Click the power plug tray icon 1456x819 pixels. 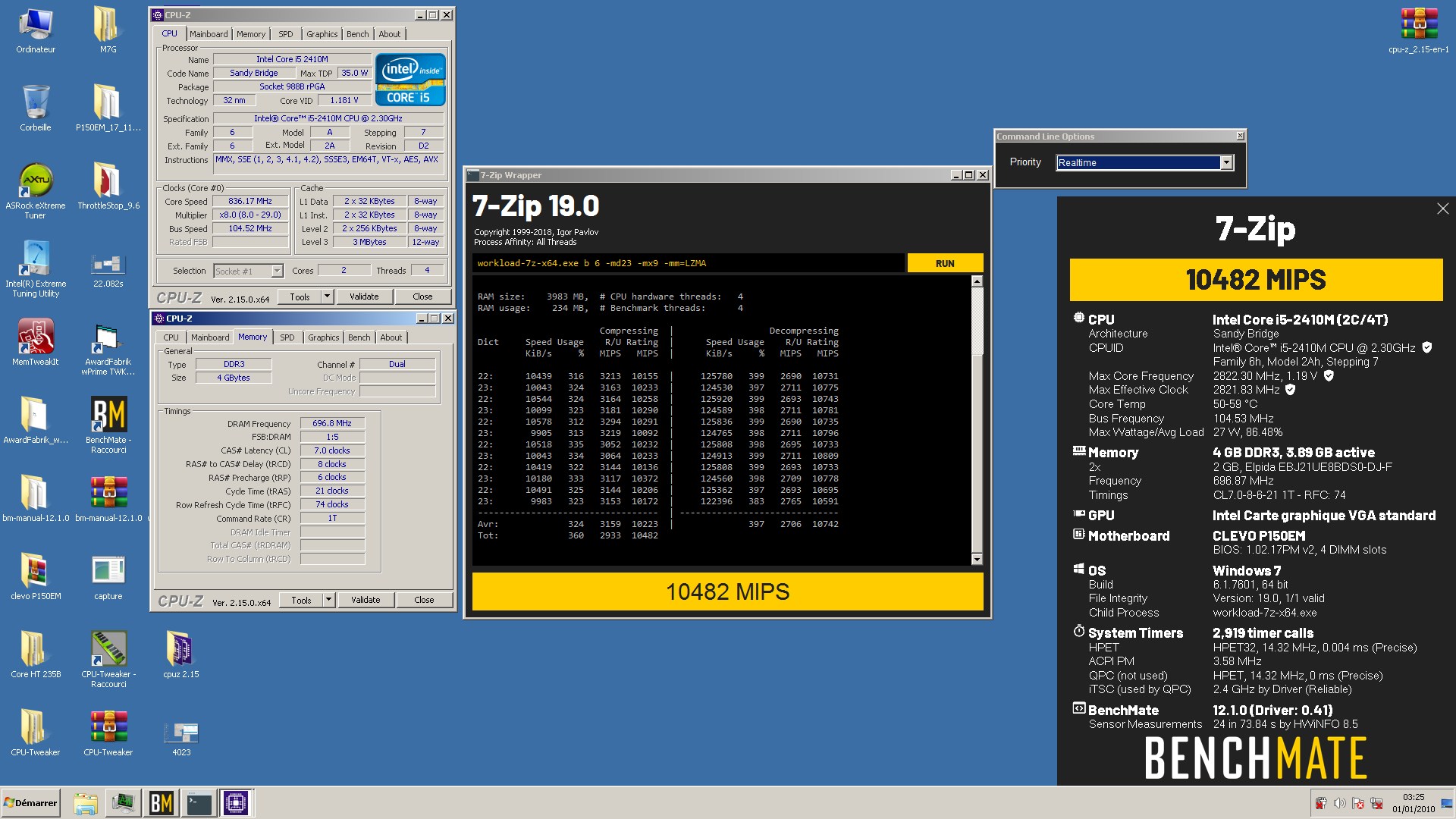(1321, 803)
